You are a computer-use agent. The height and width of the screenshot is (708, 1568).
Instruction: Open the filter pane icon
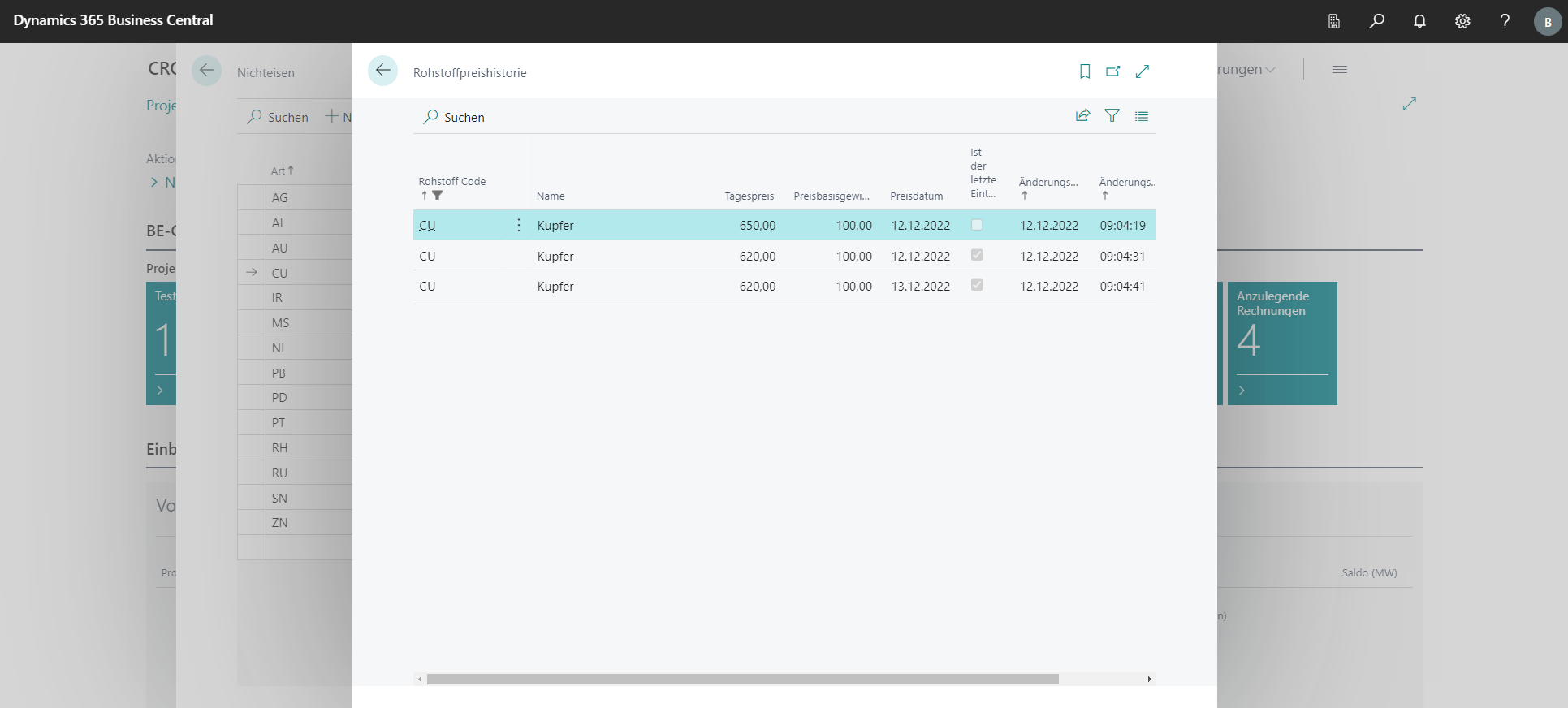point(1112,116)
